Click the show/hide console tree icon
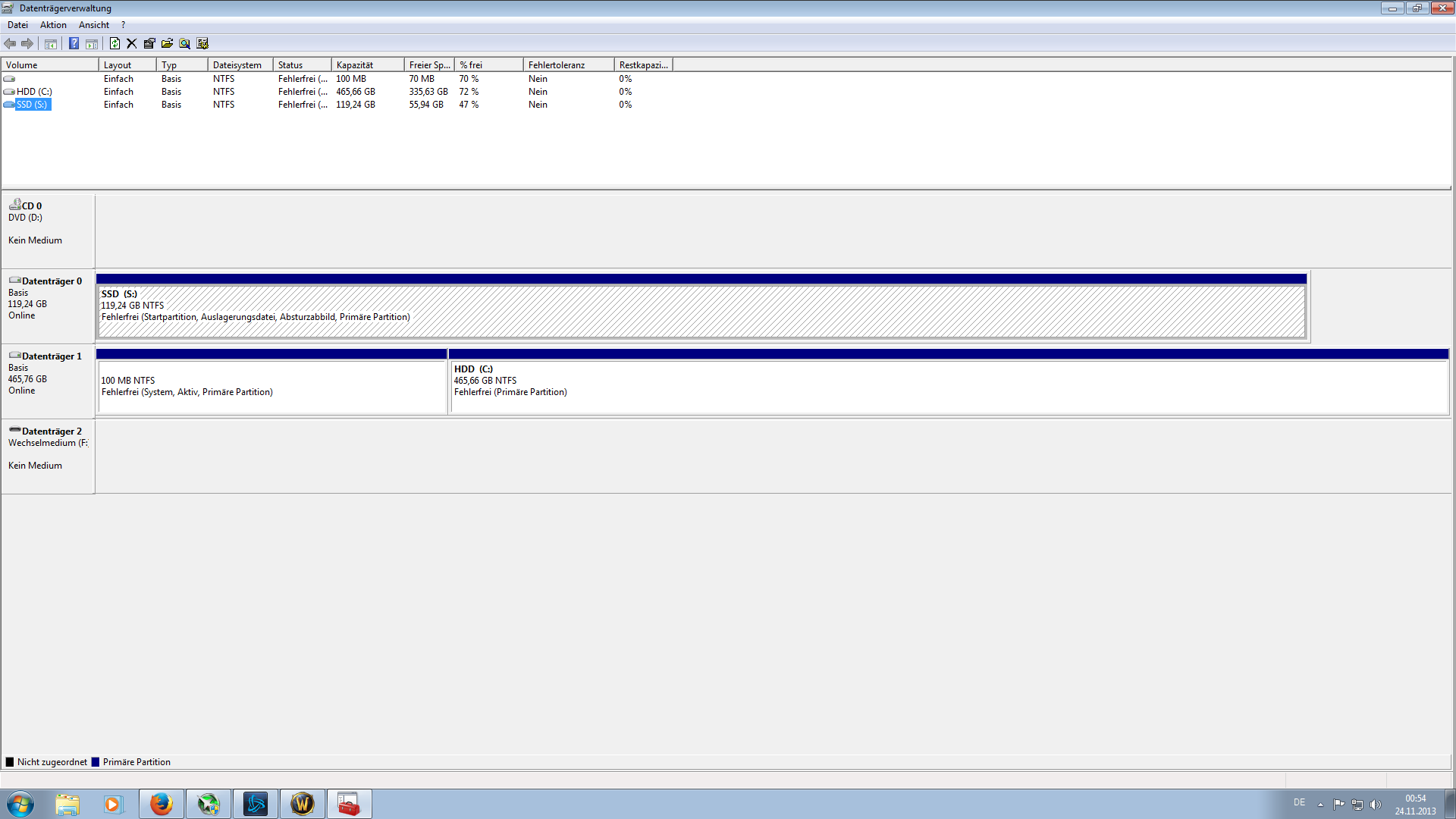 pyautogui.click(x=51, y=43)
